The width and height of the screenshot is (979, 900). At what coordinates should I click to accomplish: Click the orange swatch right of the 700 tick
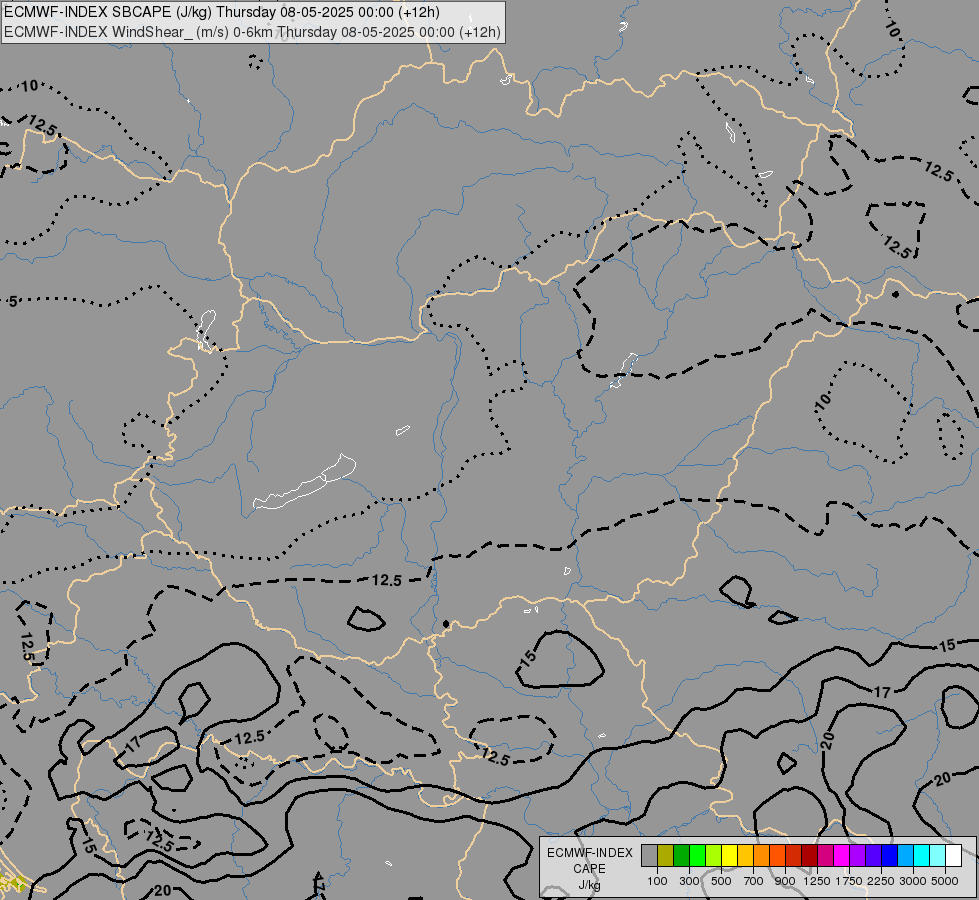pyautogui.click(x=762, y=855)
